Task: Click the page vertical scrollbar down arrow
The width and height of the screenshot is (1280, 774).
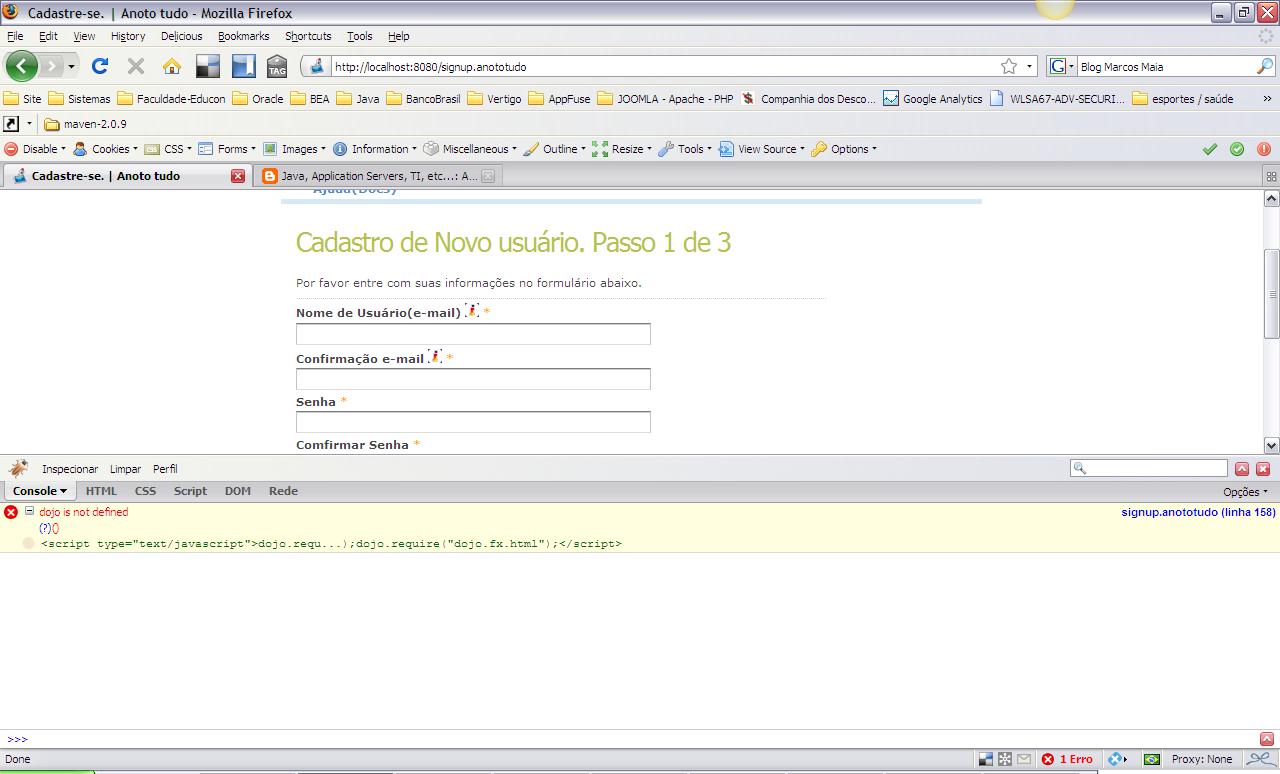Action: (1271, 445)
